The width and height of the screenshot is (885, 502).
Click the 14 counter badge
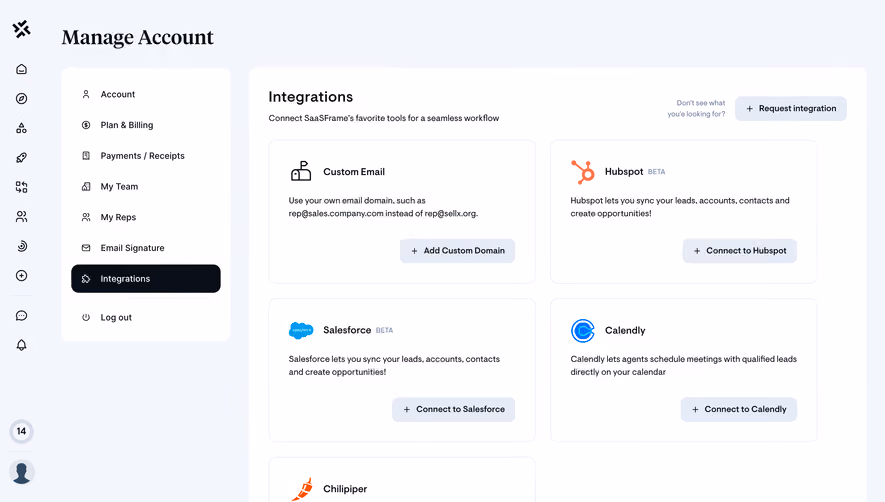(21, 431)
